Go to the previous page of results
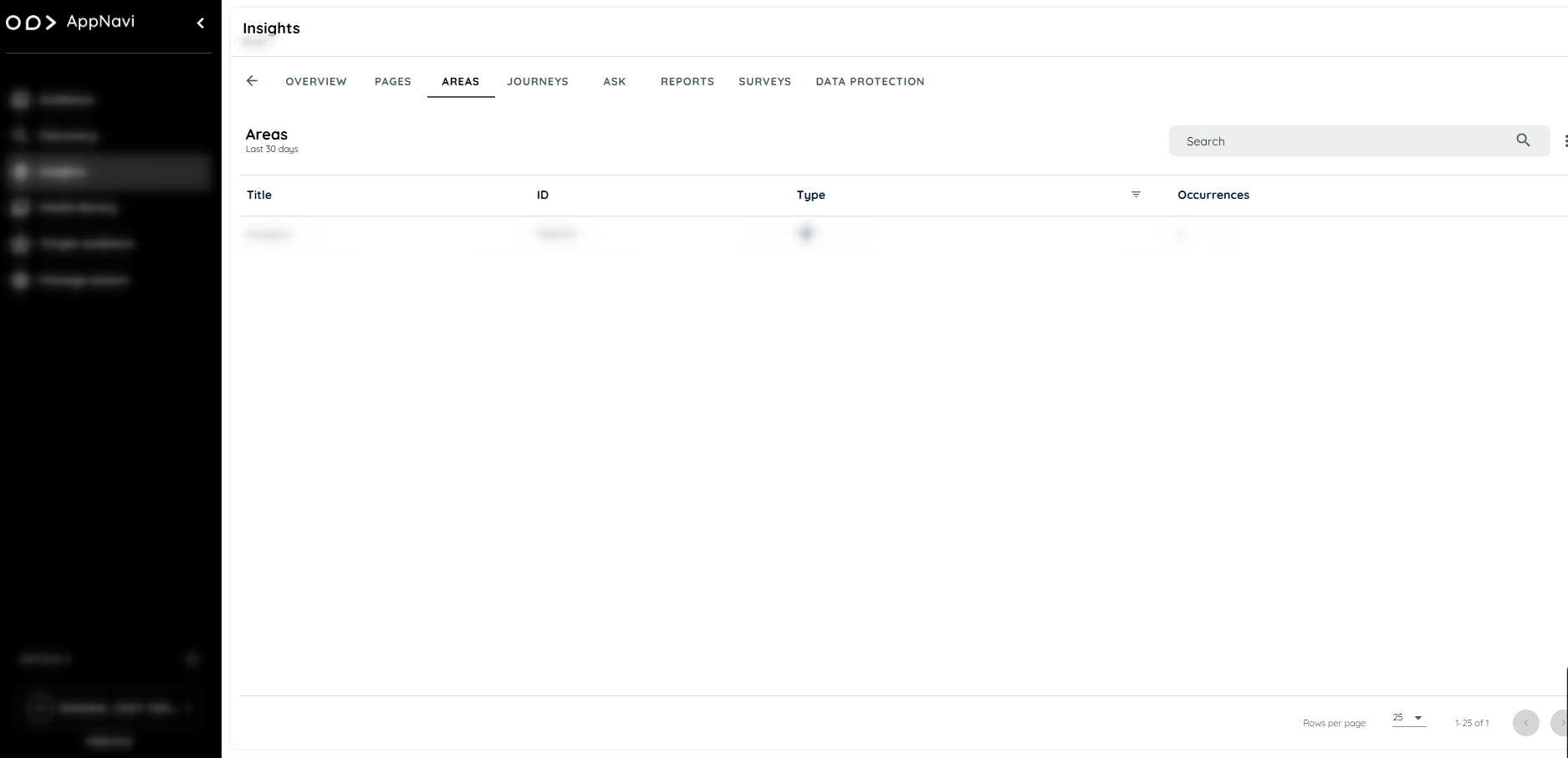Screen dimensions: 1568x758 click(x=1525, y=723)
